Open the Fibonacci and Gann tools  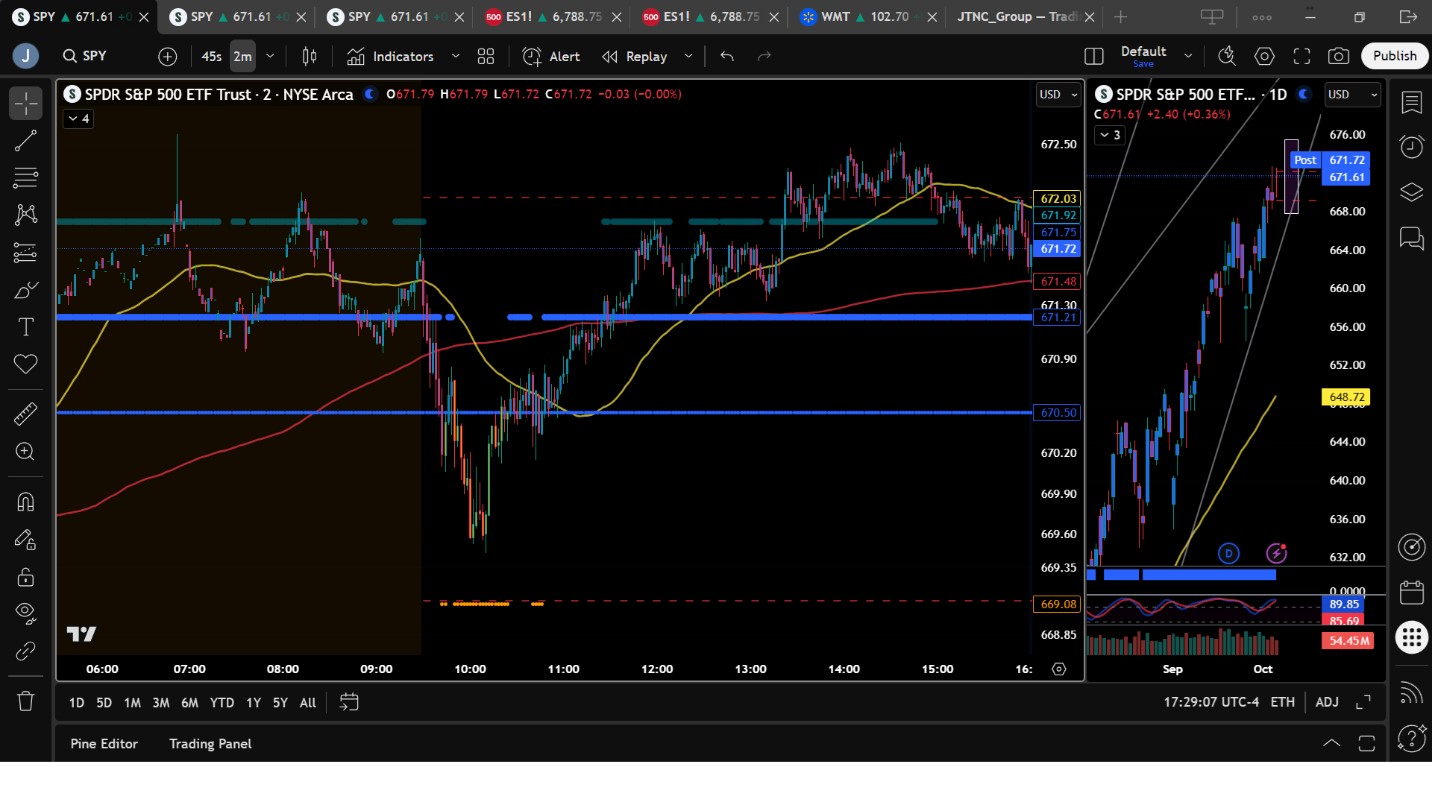click(x=26, y=178)
